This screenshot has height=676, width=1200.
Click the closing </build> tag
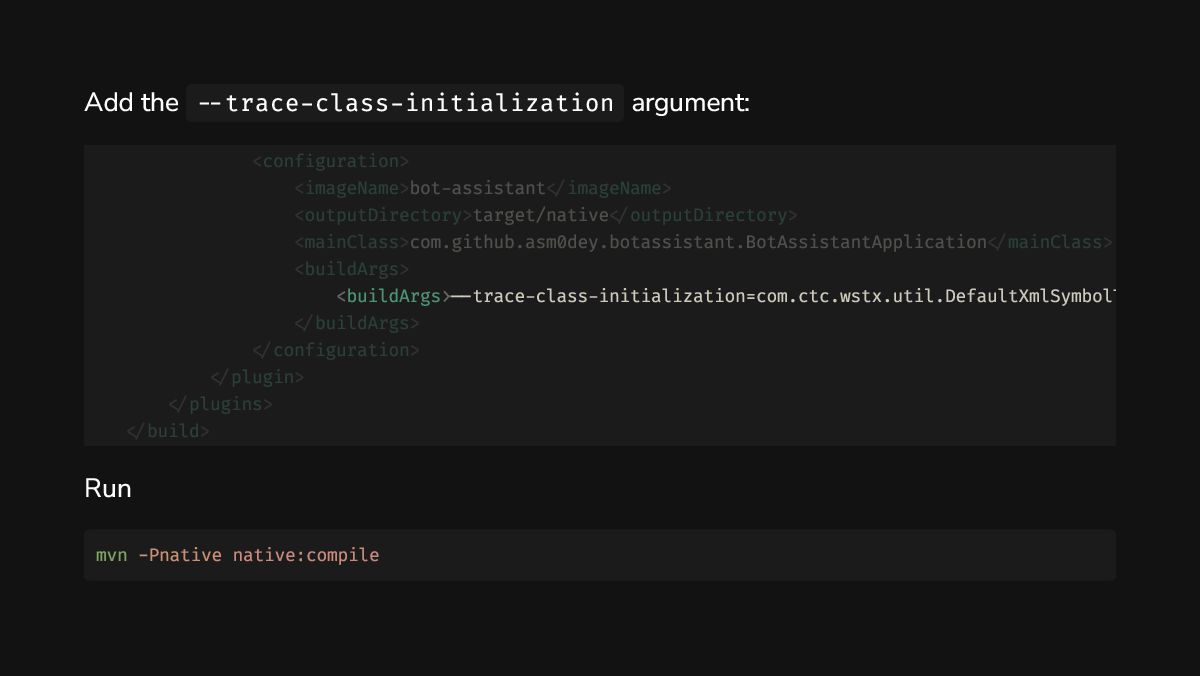tap(168, 431)
